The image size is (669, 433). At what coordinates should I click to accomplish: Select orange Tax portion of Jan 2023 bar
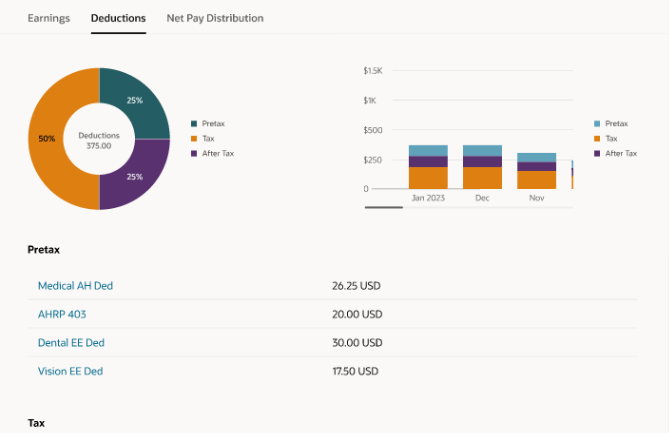[x=428, y=178]
